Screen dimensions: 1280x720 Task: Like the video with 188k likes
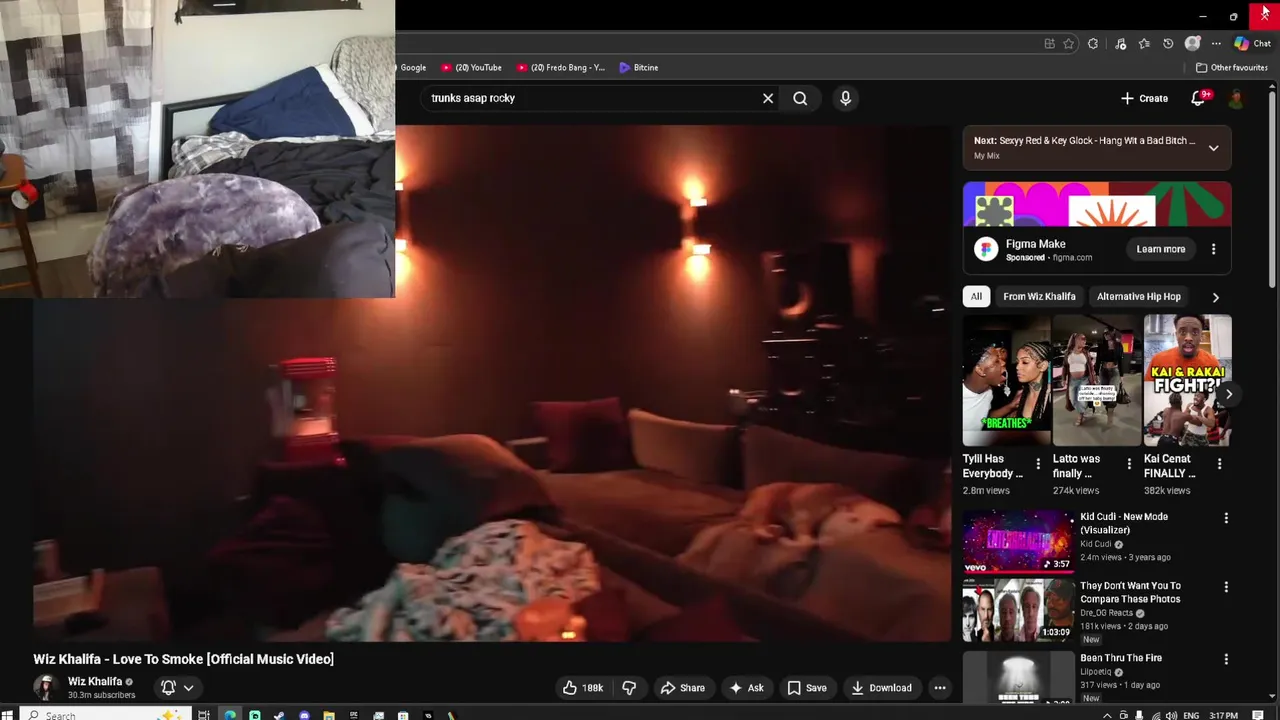(582, 688)
